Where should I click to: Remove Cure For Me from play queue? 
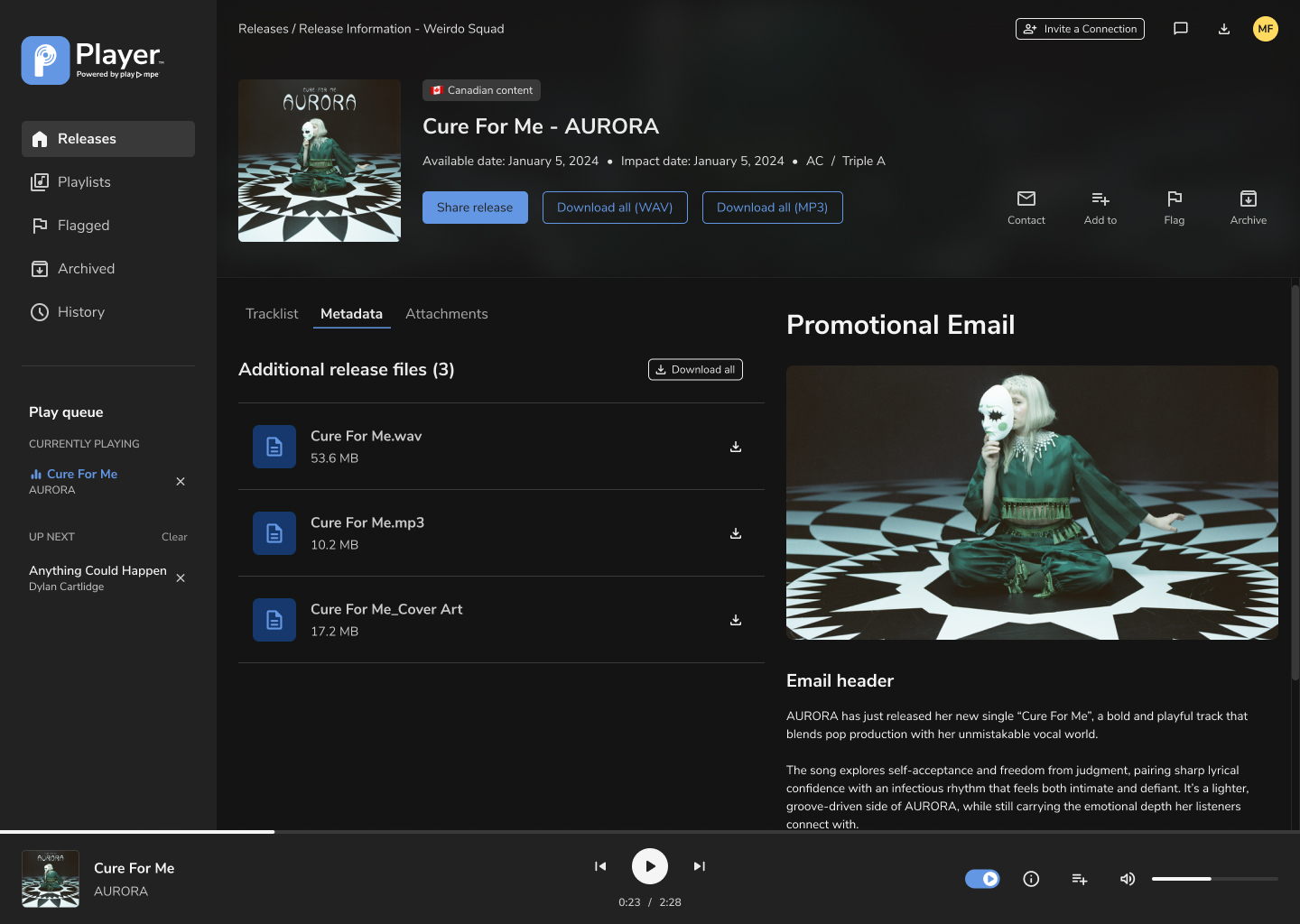point(181,482)
